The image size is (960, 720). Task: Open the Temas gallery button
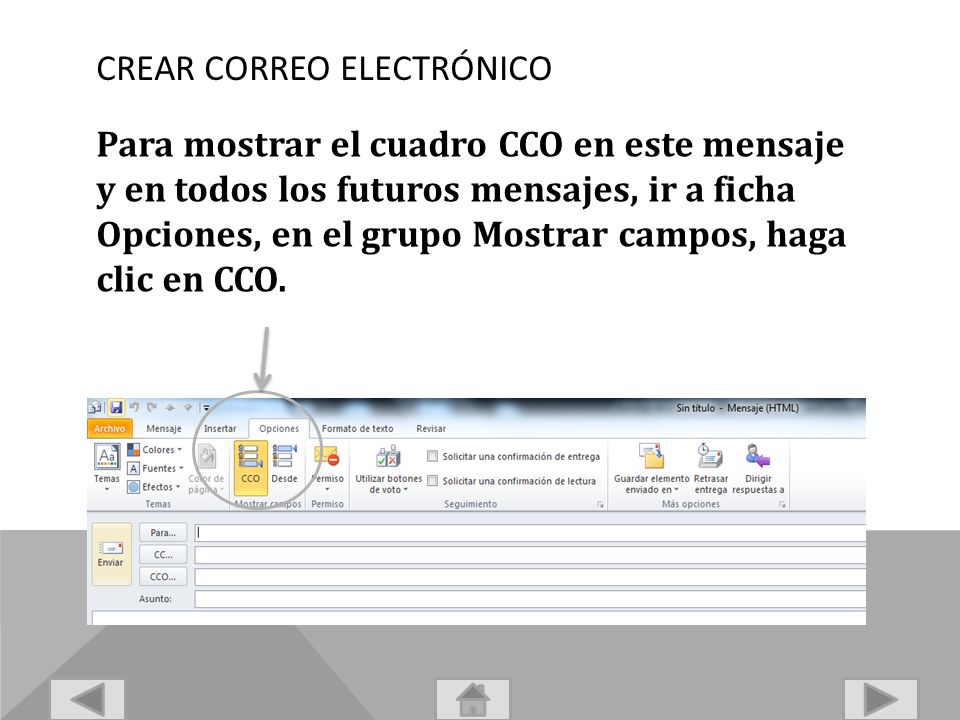pyautogui.click(x=107, y=468)
